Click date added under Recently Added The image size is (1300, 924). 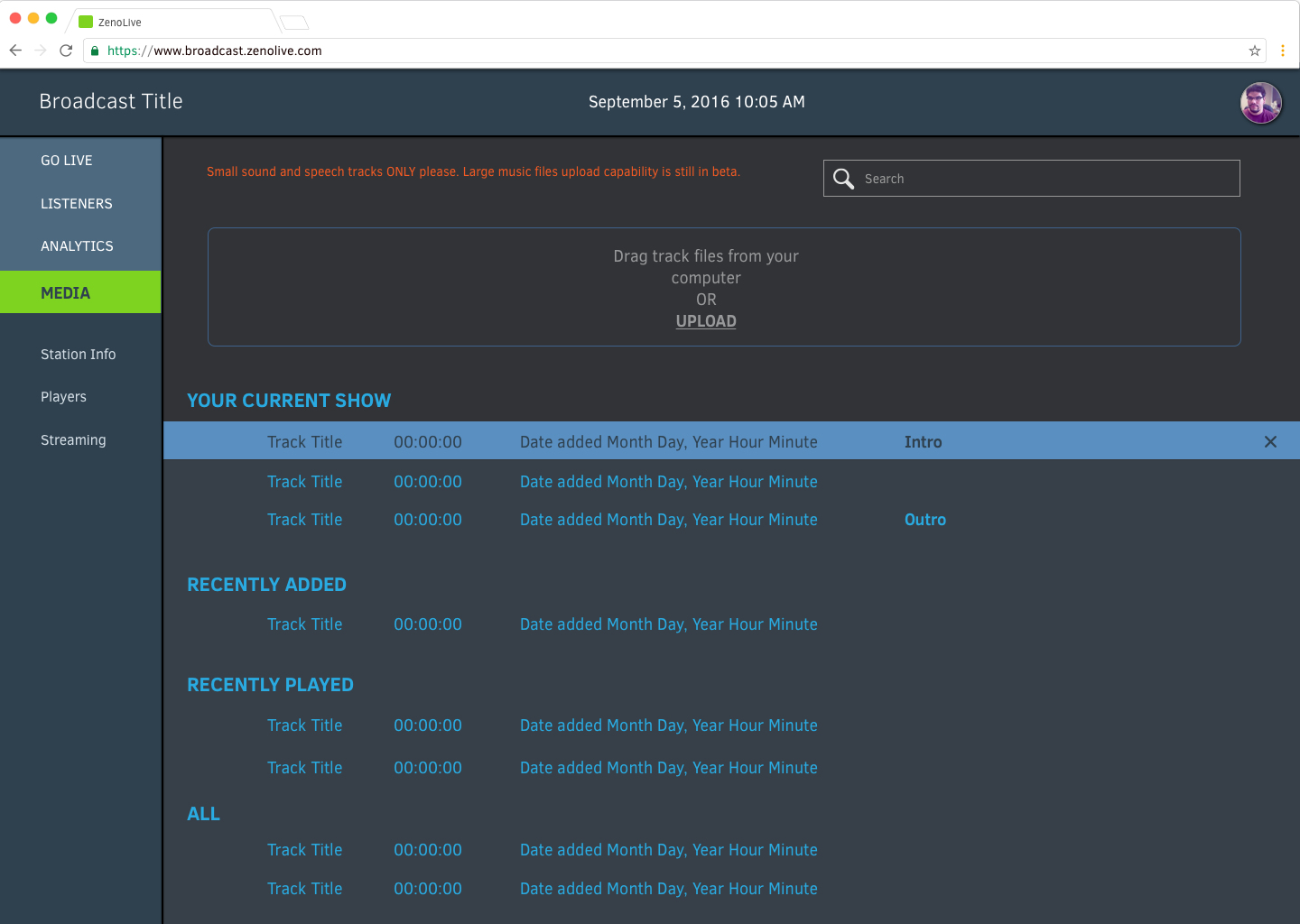[669, 624]
